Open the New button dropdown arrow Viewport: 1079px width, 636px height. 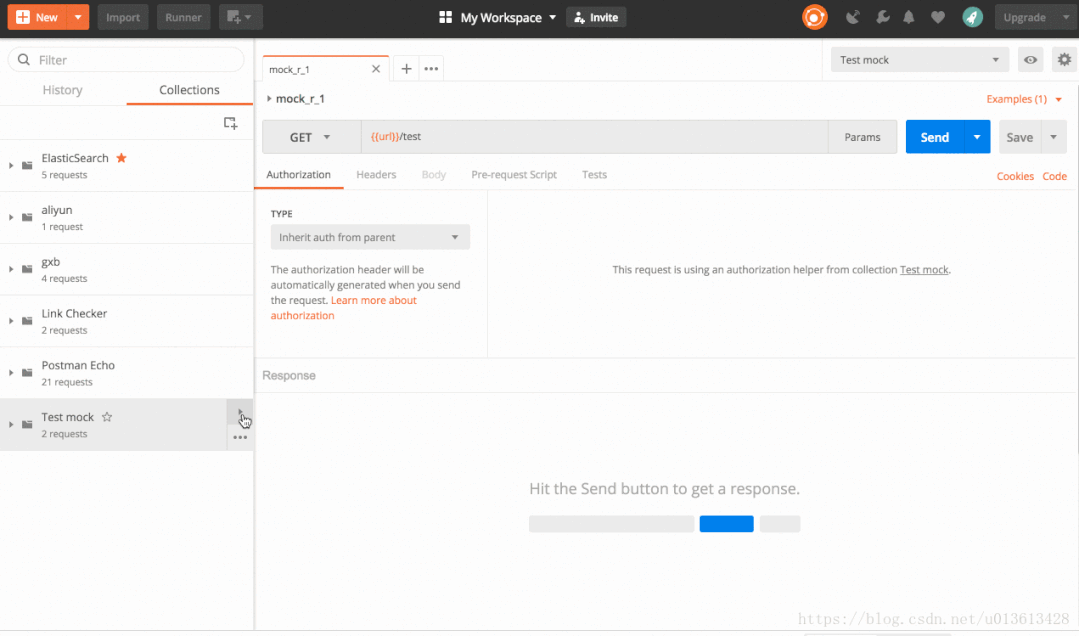(x=78, y=17)
